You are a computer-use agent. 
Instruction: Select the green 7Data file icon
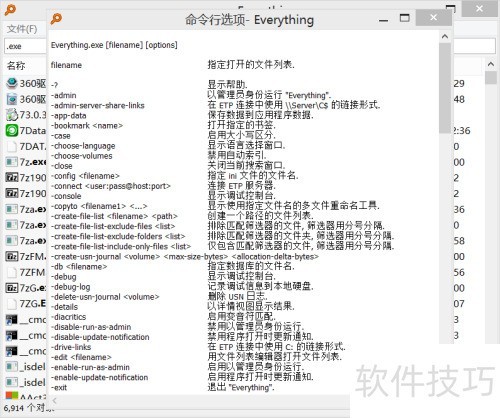[x=12, y=130]
